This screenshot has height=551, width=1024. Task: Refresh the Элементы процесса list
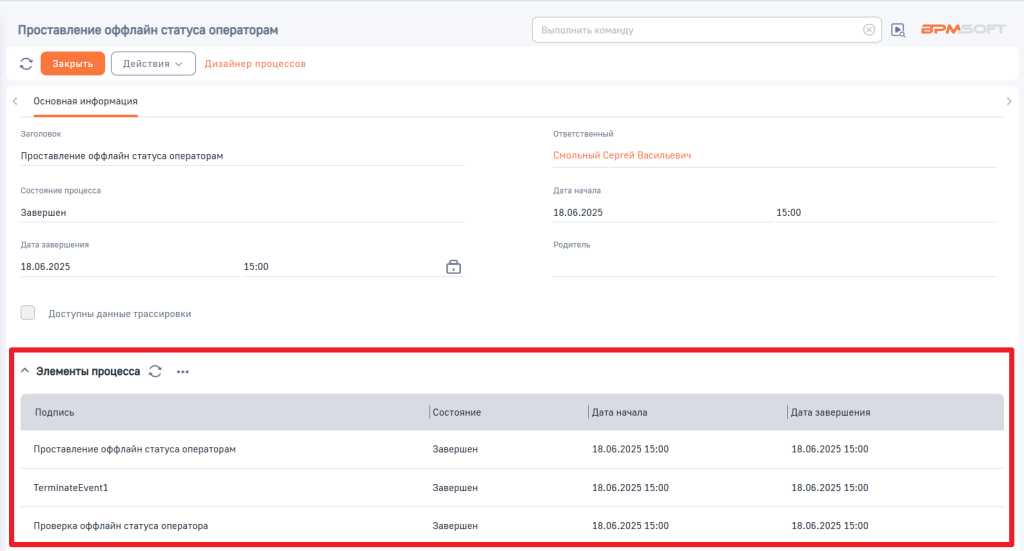point(155,371)
